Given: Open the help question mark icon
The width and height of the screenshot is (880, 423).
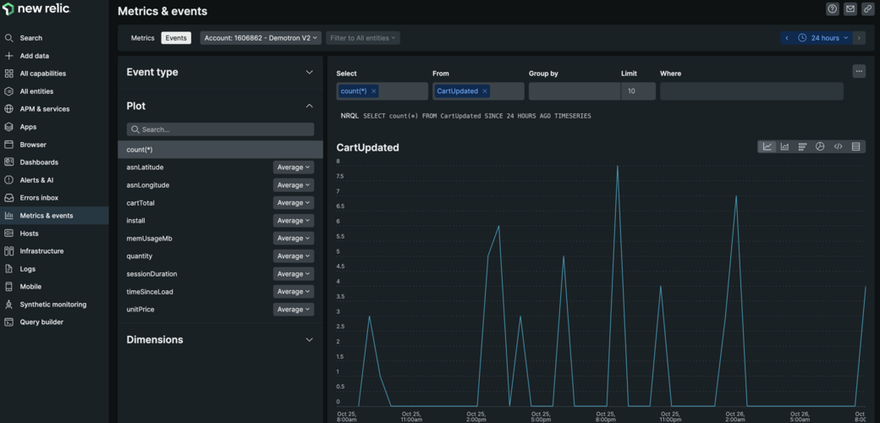Looking at the screenshot, I should click(x=832, y=10).
